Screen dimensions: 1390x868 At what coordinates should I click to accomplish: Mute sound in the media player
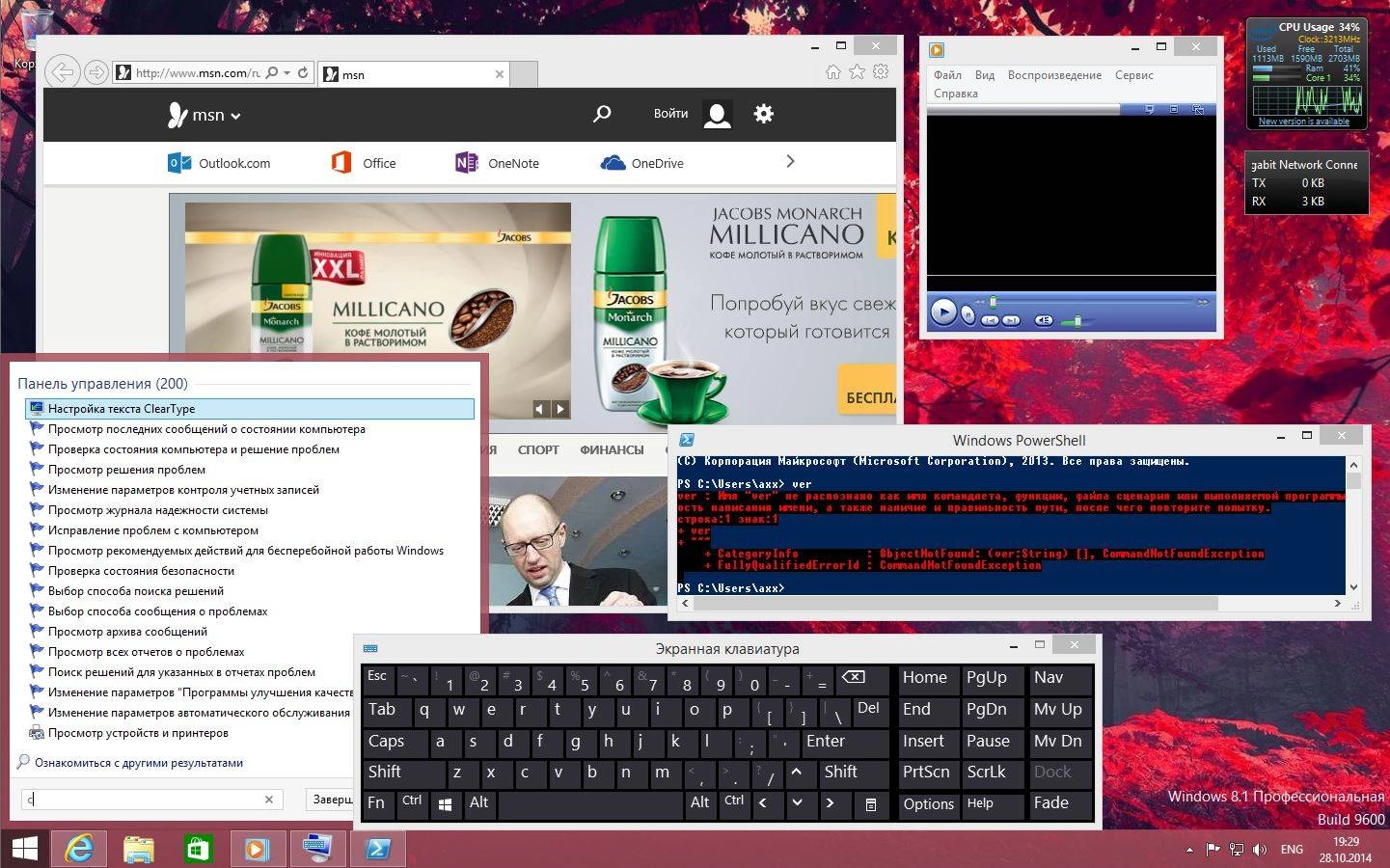coord(1044,320)
